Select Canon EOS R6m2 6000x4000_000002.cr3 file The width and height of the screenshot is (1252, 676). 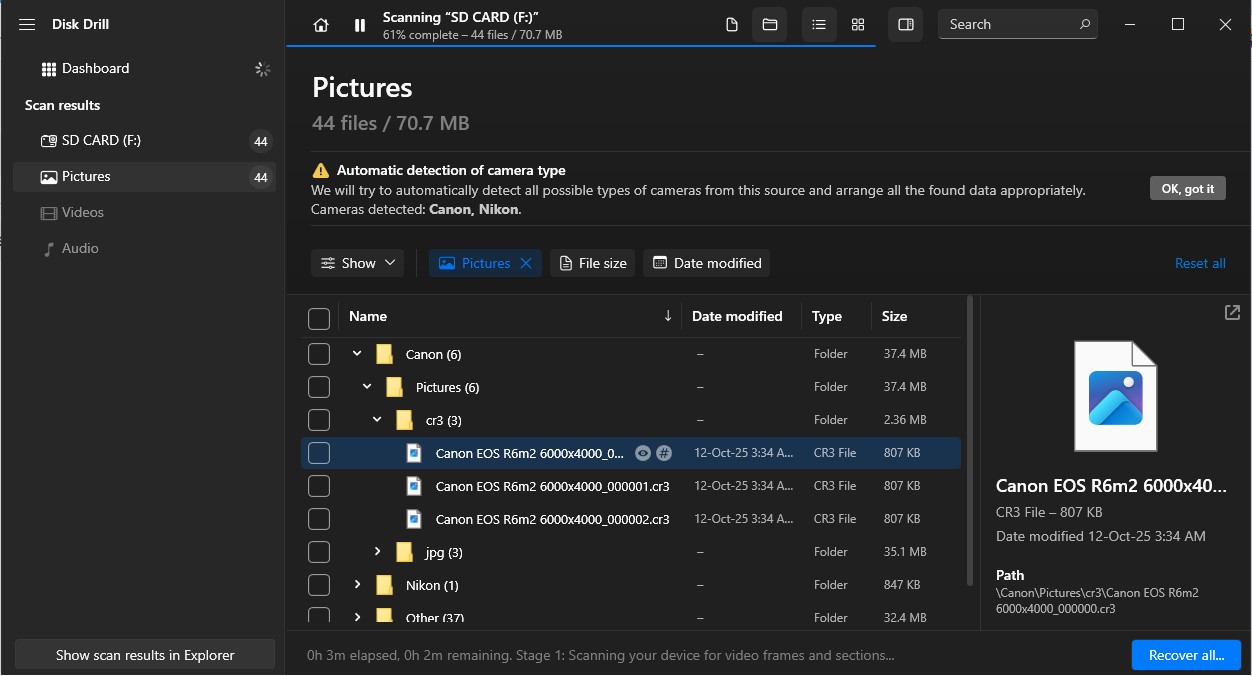click(552, 520)
